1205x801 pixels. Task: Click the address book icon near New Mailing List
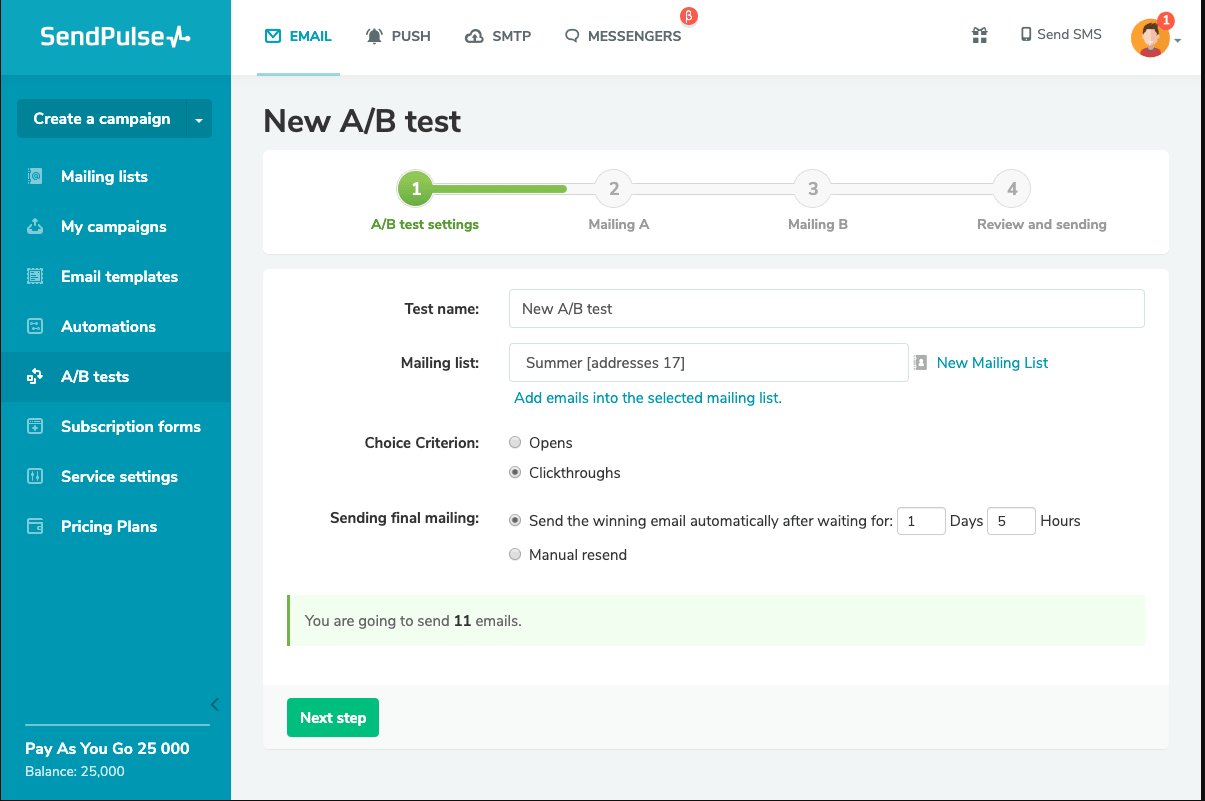(921, 363)
